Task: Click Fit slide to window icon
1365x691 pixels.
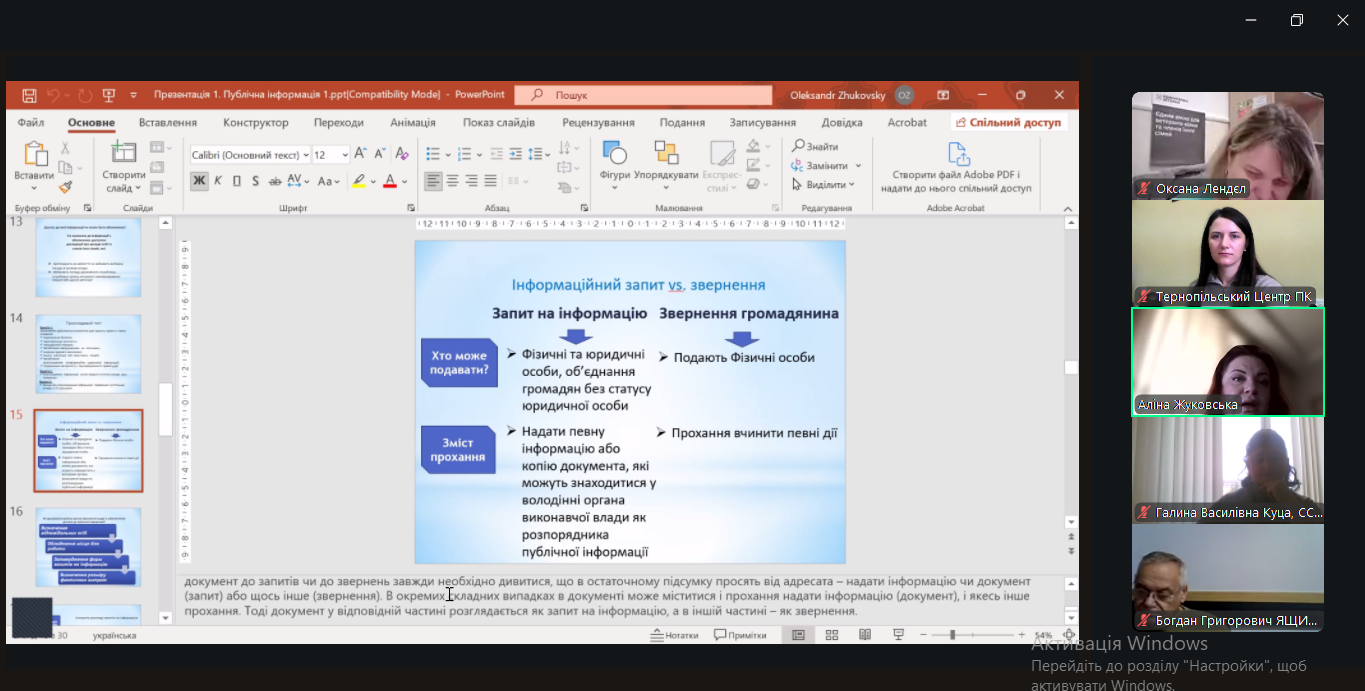Action: tap(1070, 635)
